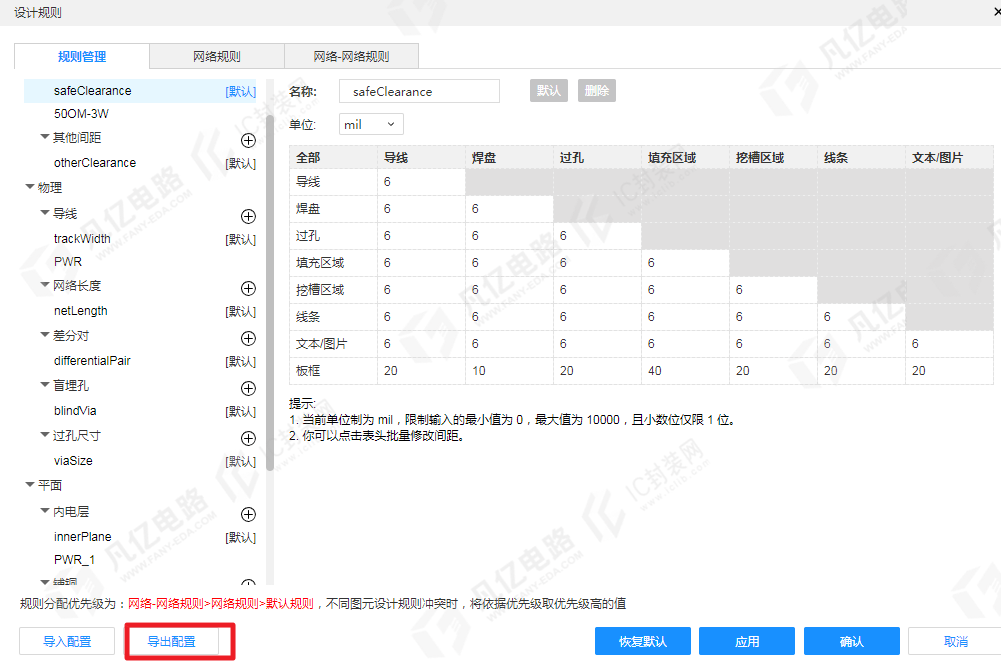Click the 导入配置 button
The height and width of the screenshot is (663, 1001).
point(67,641)
